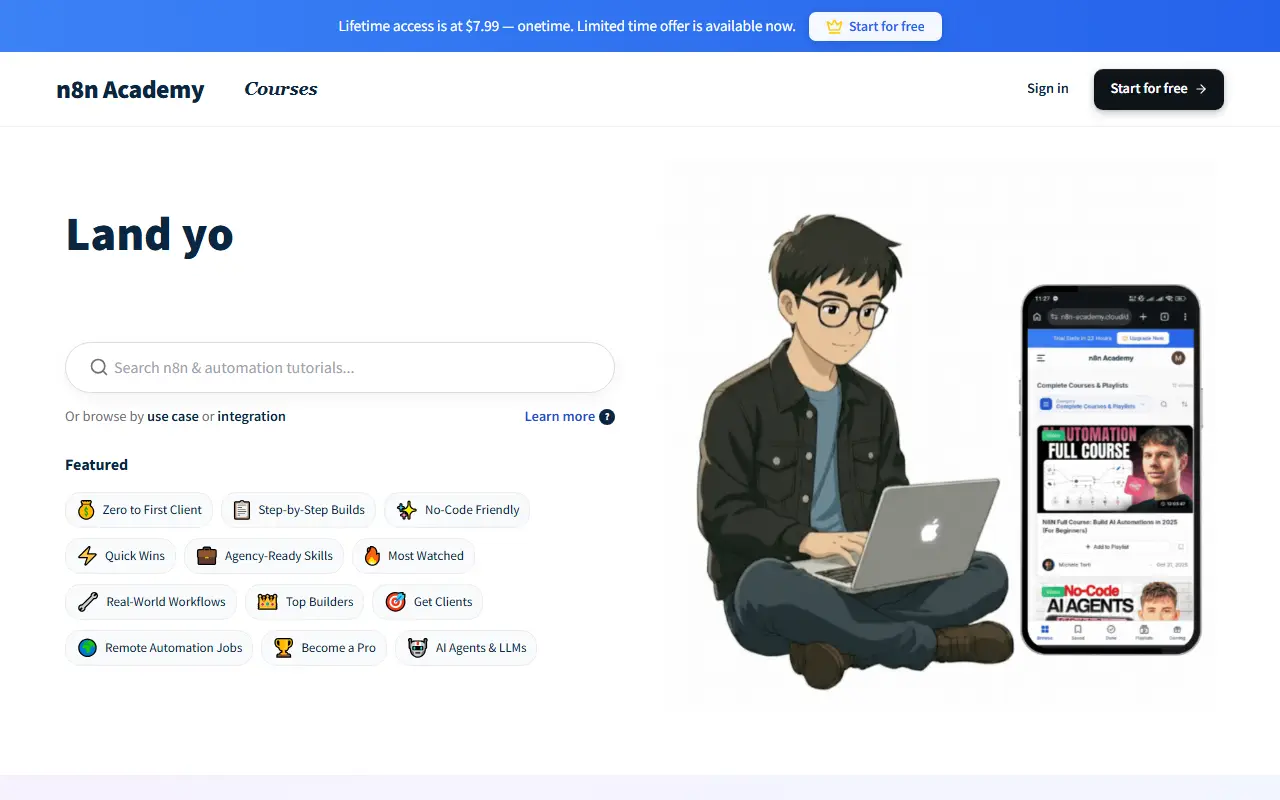Click the phone app preview image

tap(1110, 470)
